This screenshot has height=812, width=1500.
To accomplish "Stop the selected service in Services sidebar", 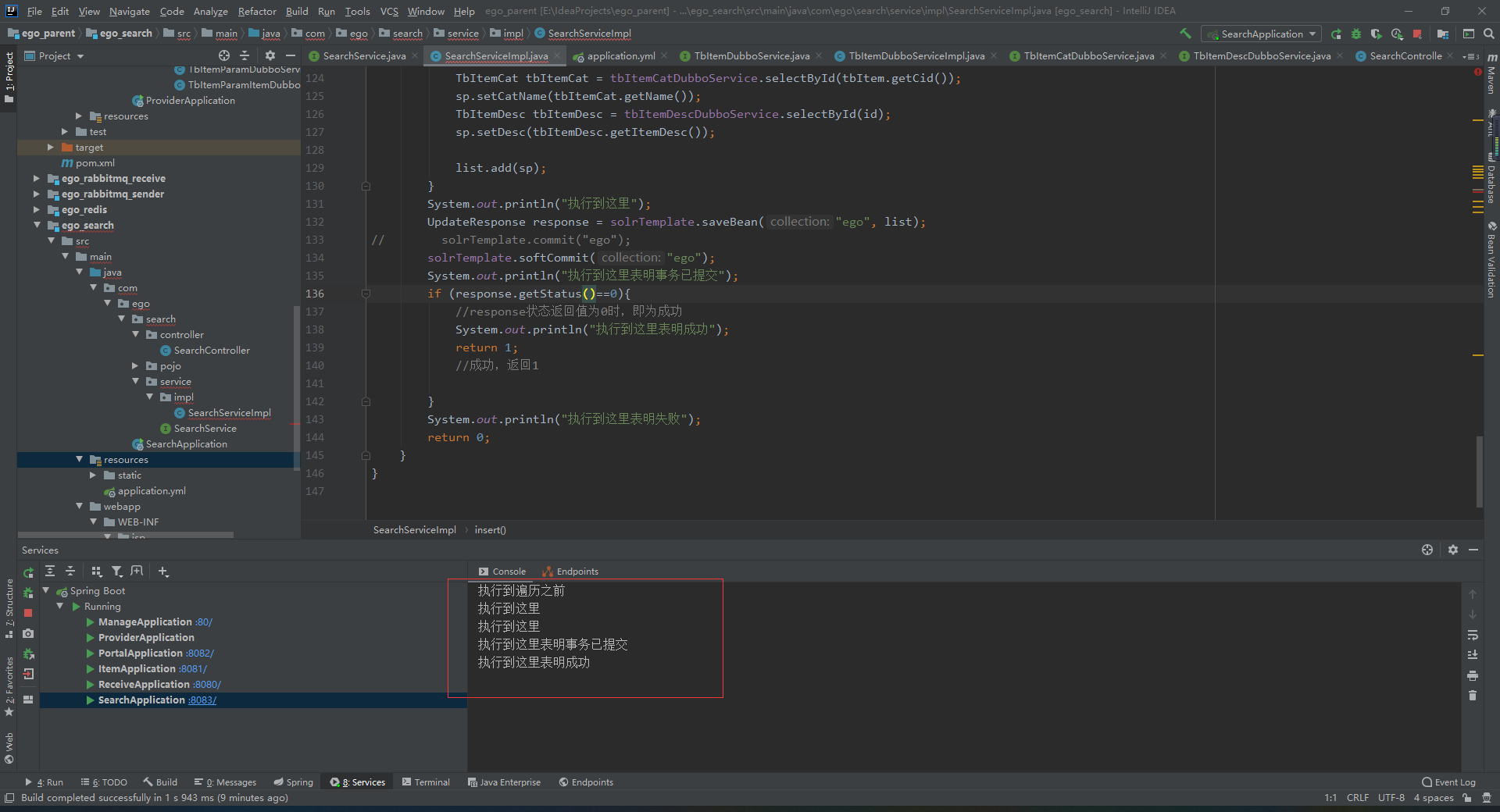I will click(x=28, y=613).
